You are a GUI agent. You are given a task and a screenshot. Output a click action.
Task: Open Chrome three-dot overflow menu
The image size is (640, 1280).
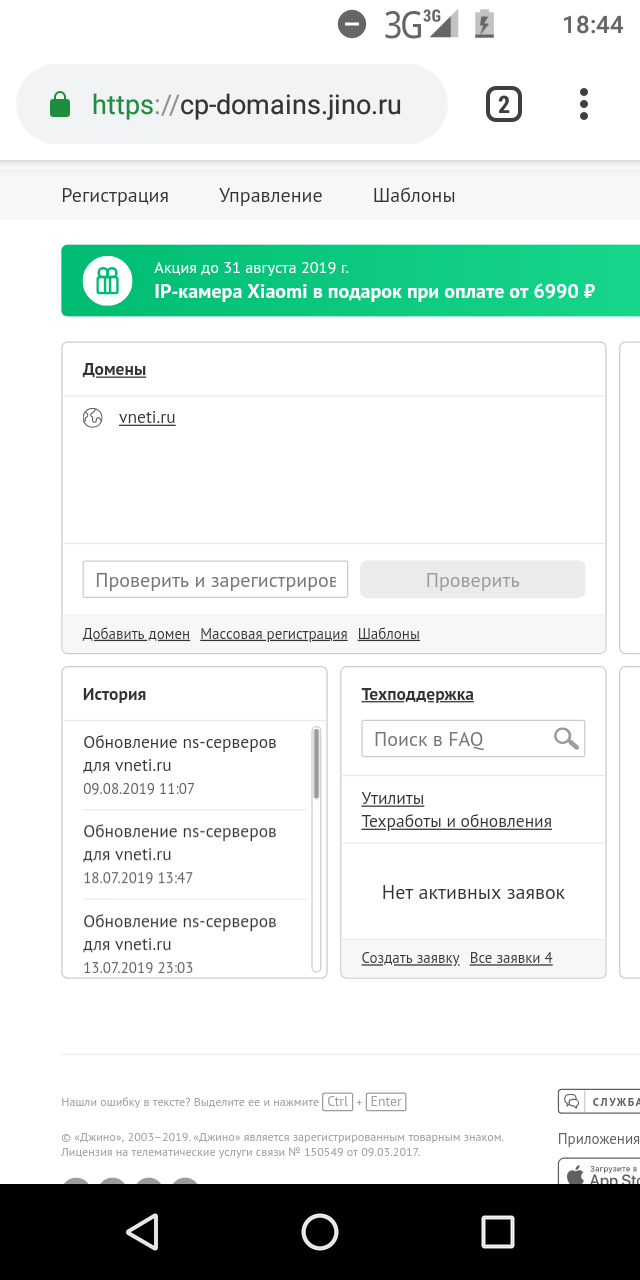click(584, 105)
